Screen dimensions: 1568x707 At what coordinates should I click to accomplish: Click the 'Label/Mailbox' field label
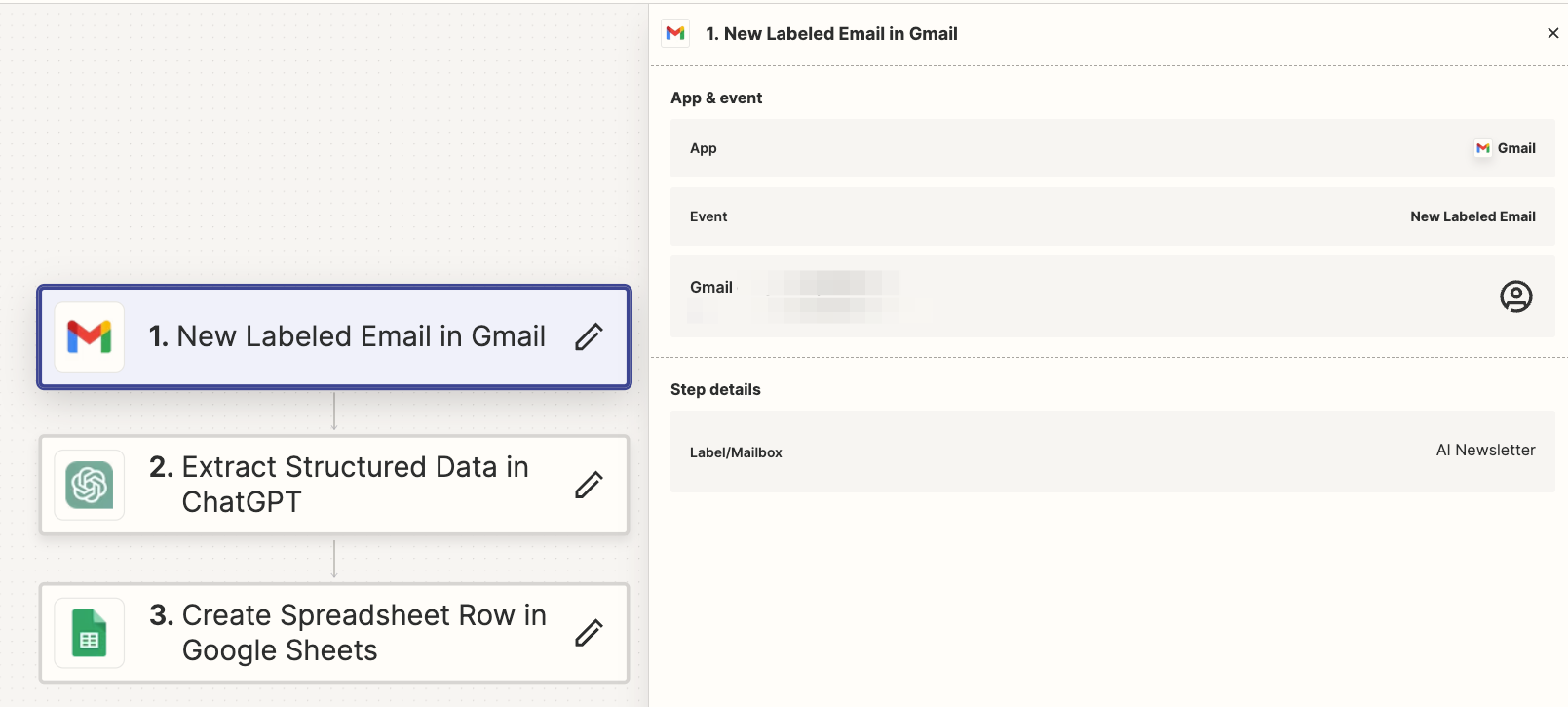(x=736, y=452)
